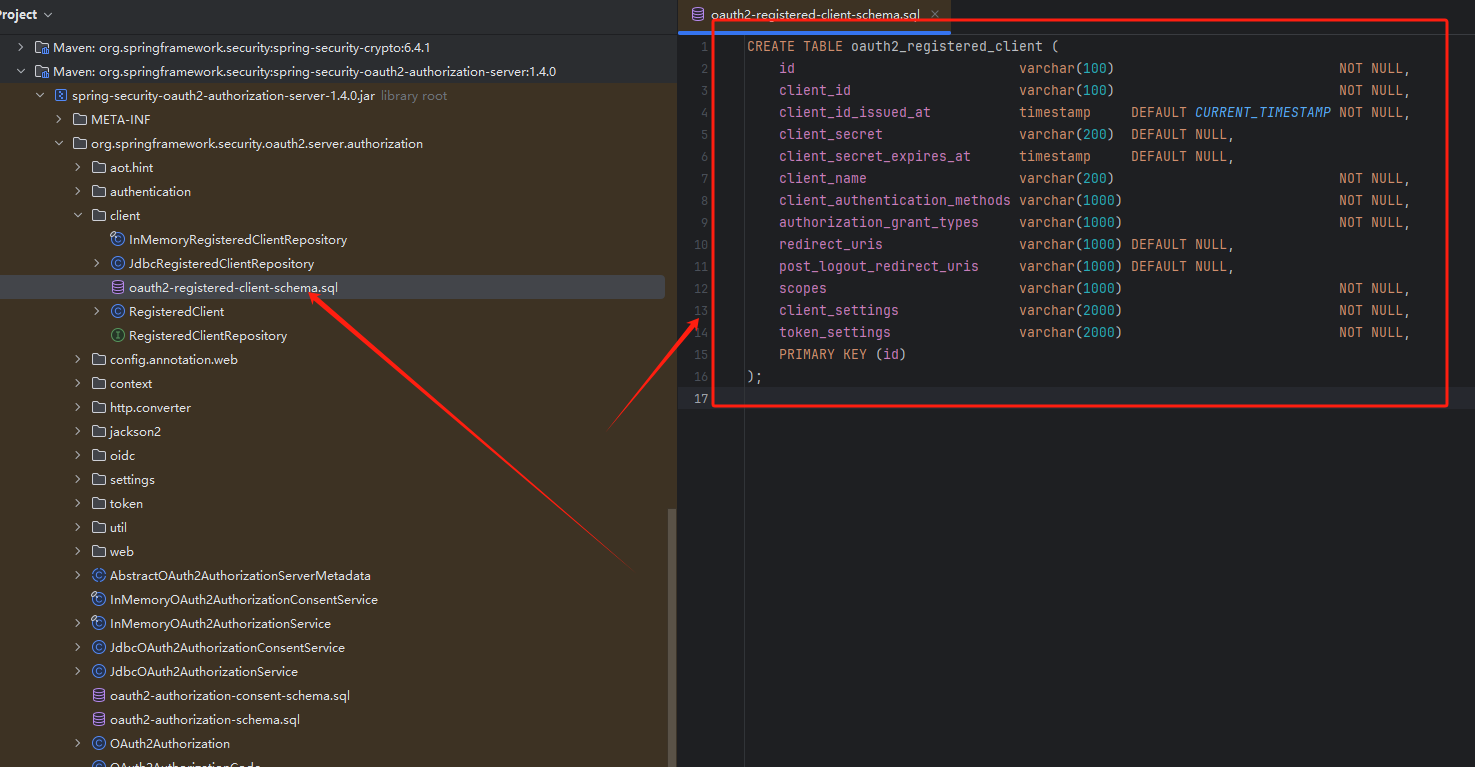Viewport: 1475px width, 767px height.
Task: Expand the aot.hint package
Action: click(x=78, y=167)
